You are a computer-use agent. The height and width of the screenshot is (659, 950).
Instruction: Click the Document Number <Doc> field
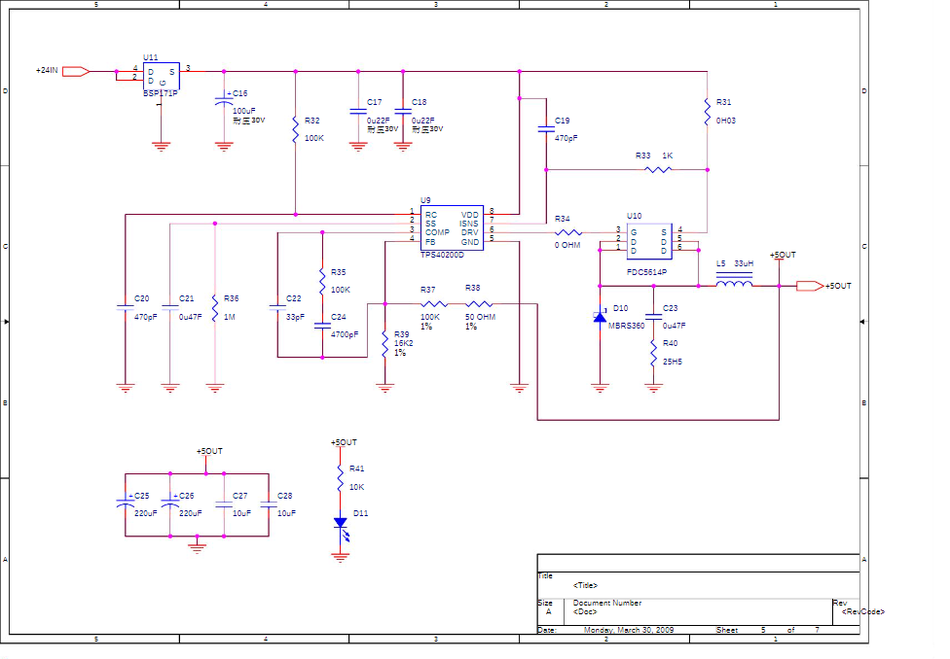pos(585,611)
